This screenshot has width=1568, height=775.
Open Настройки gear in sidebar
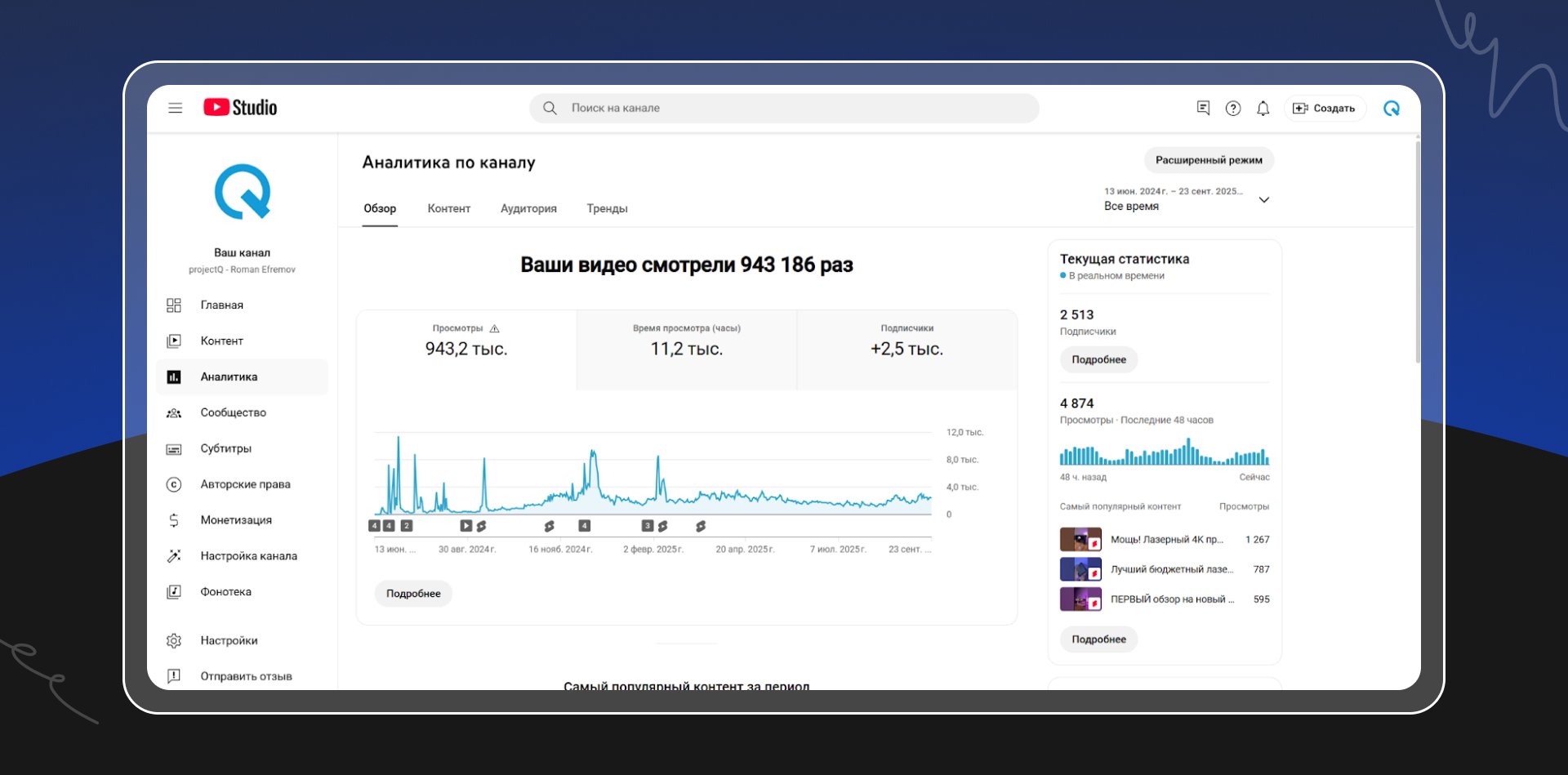coord(174,641)
